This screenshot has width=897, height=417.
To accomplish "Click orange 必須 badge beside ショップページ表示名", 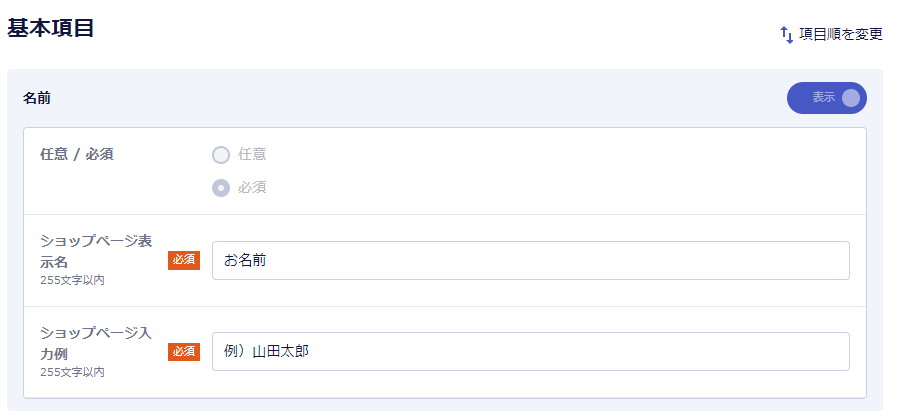I will pyautogui.click(x=184, y=261).
